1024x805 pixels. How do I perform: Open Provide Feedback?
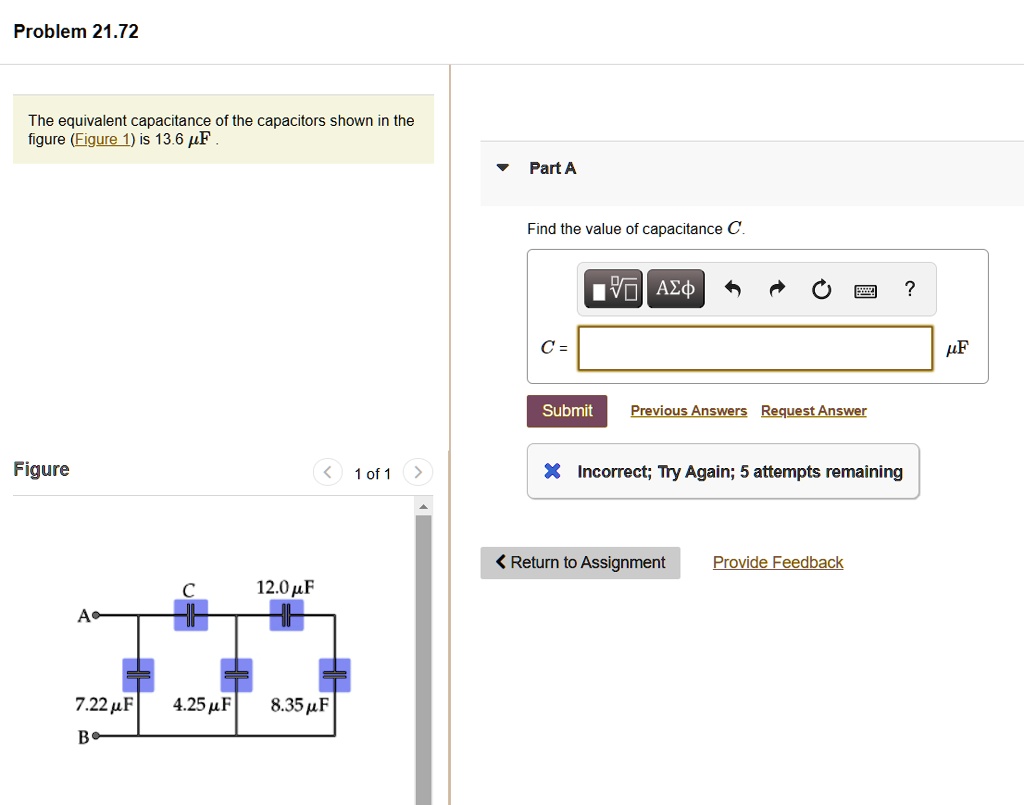777,562
